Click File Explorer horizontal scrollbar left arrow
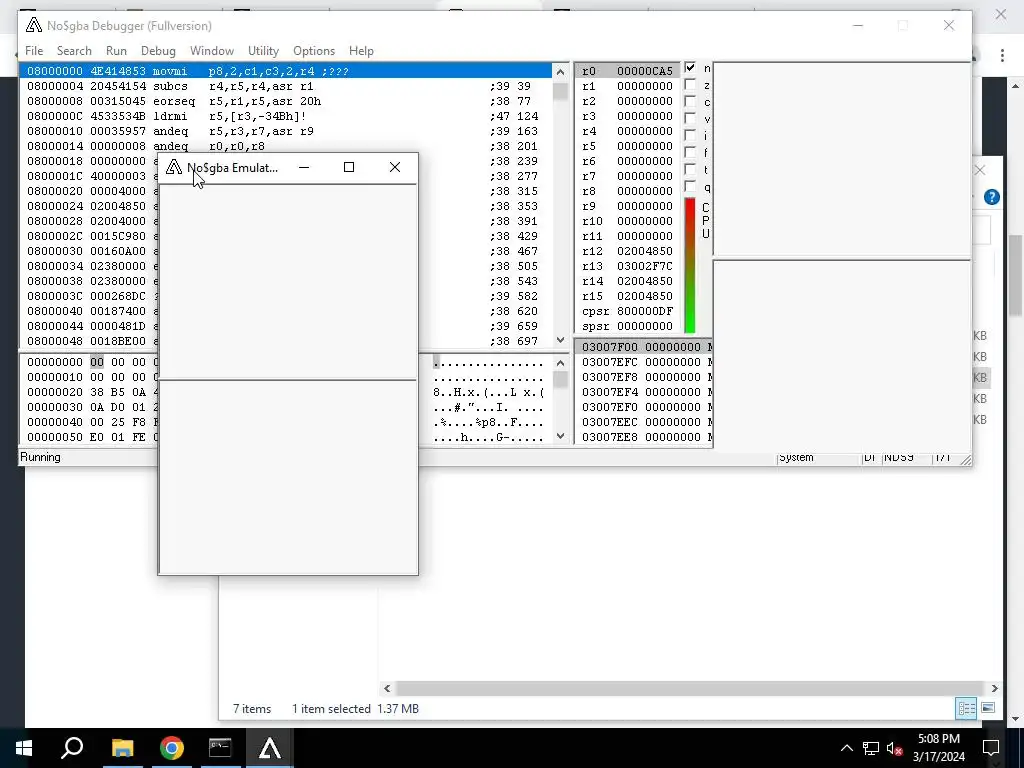This screenshot has width=1024, height=768. click(x=387, y=688)
